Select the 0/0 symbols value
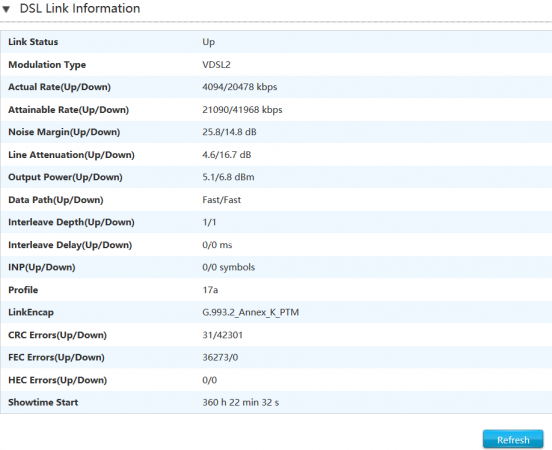Image resolution: width=552 pixels, height=450 pixels. point(228,267)
